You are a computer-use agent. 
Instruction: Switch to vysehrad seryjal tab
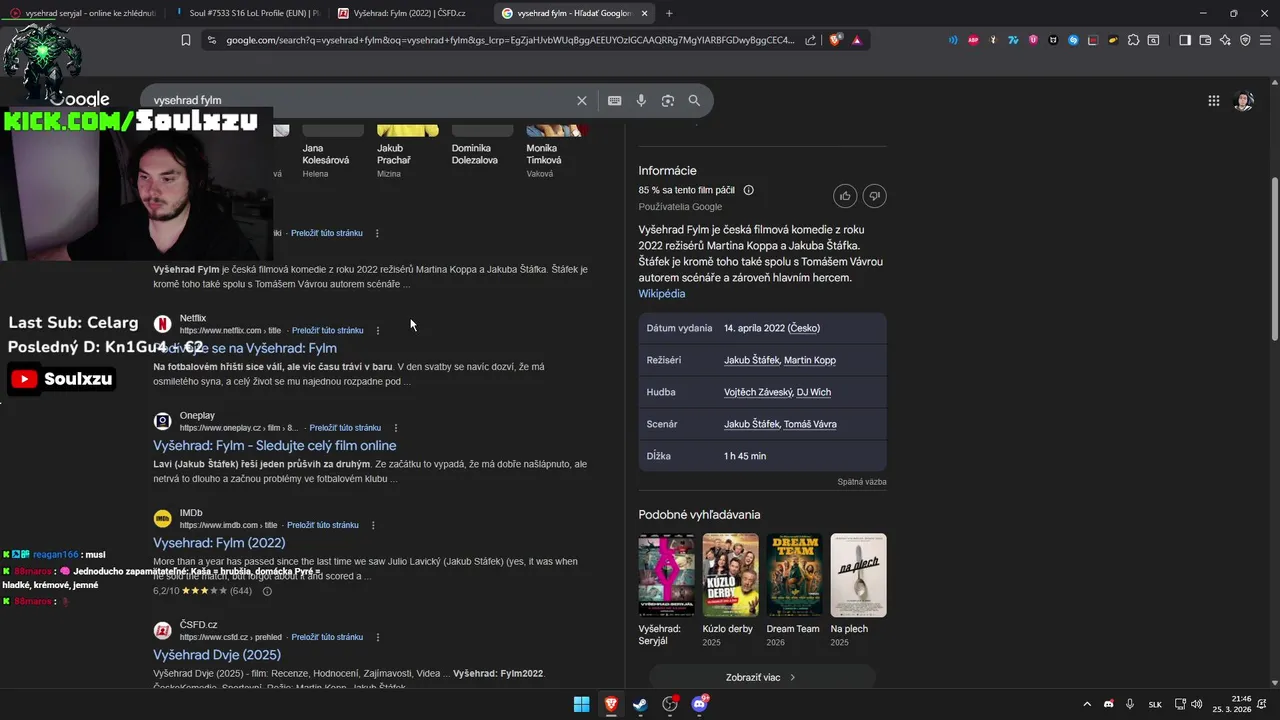coord(82,13)
